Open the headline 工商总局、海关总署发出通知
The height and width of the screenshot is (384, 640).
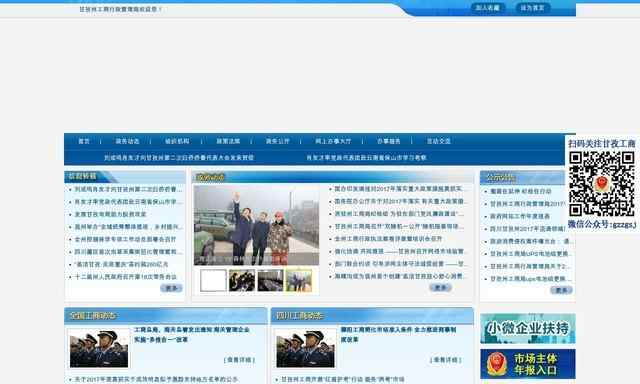click(x=192, y=334)
